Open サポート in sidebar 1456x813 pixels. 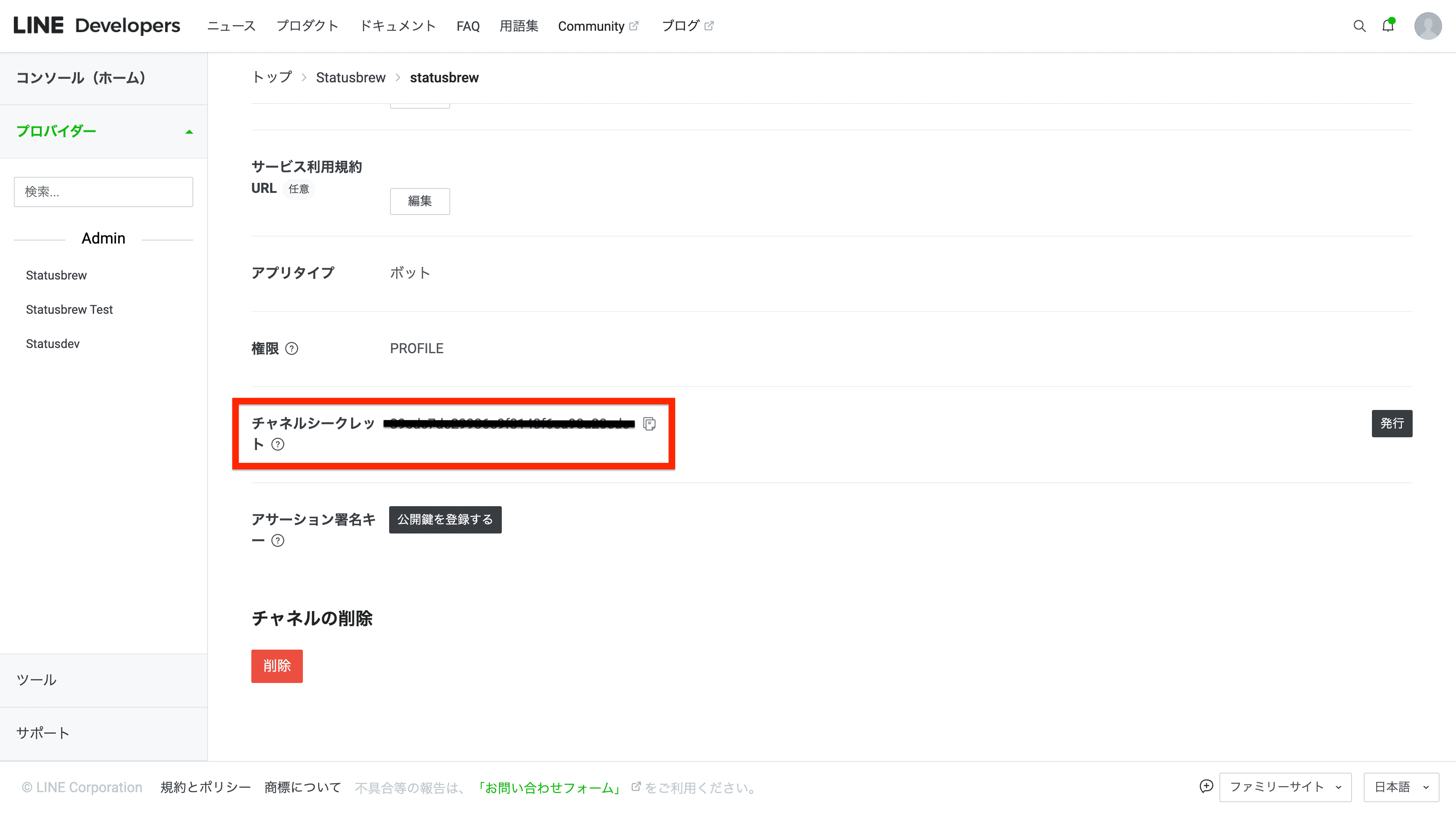coord(104,733)
